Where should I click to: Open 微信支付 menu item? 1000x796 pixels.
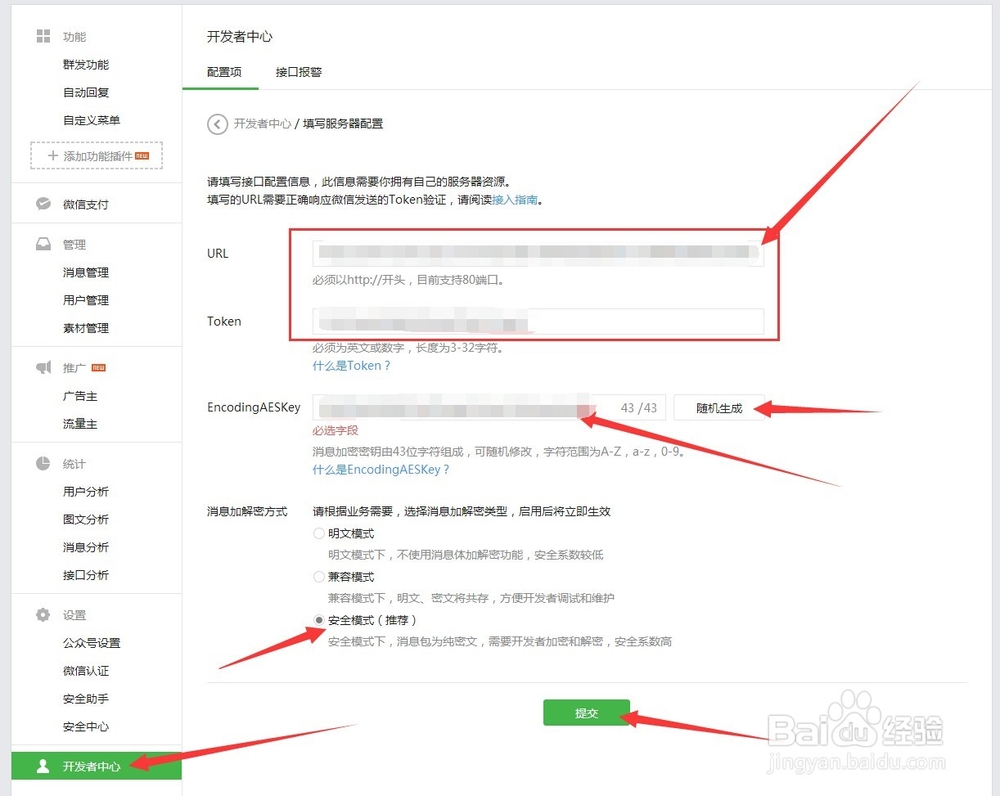(85, 204)
